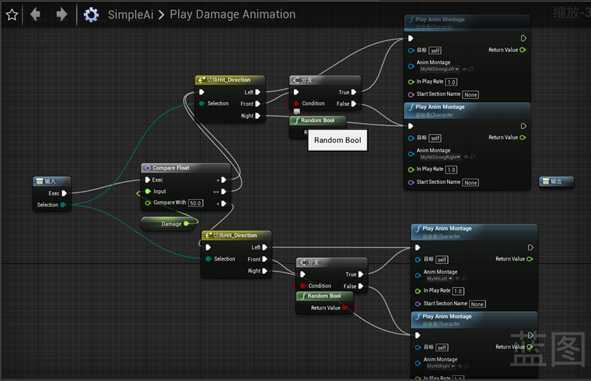Click the Damage variable output pin

pos(186,224)
